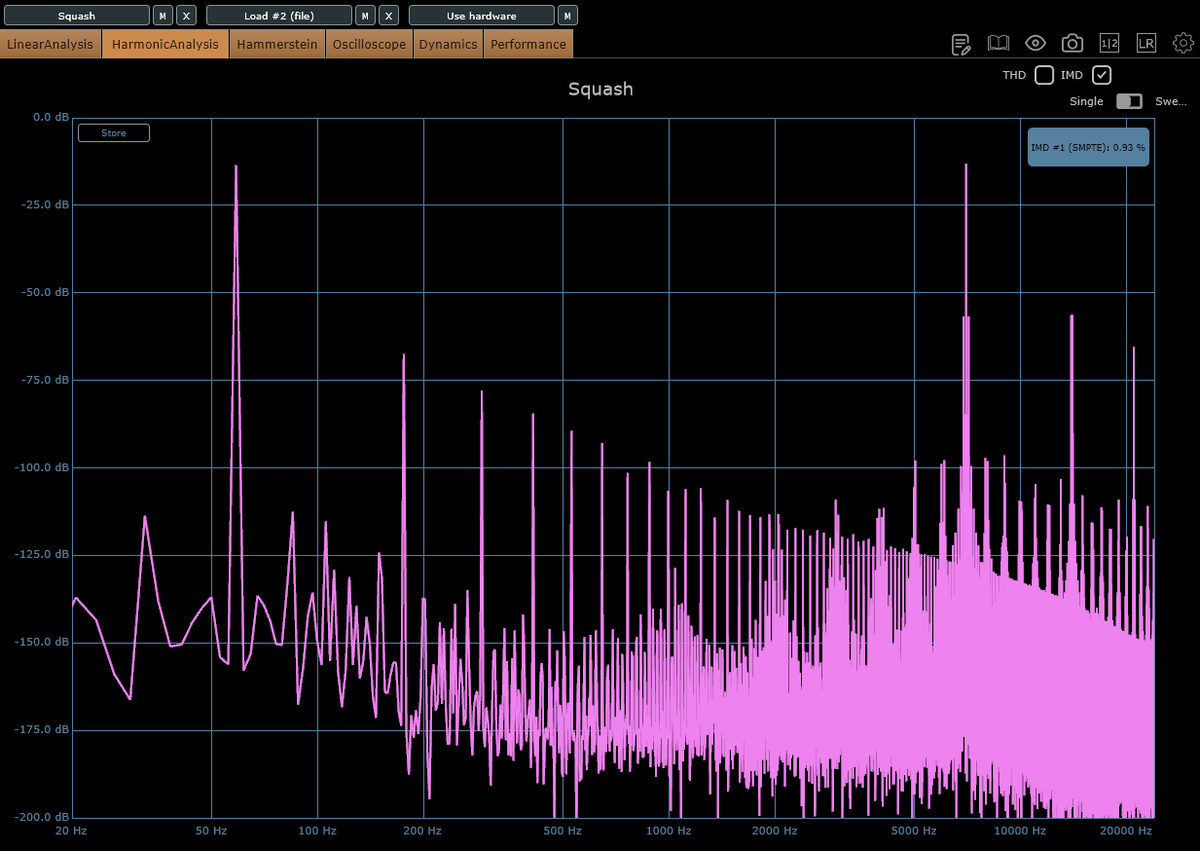
Task: Click X button next to Squash
Action: point(187,16)
